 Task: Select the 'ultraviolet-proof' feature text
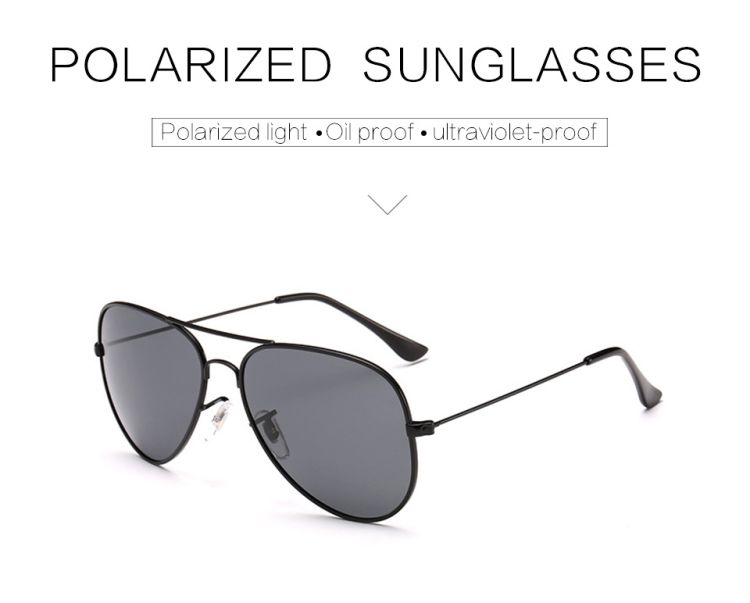point(515,132)
